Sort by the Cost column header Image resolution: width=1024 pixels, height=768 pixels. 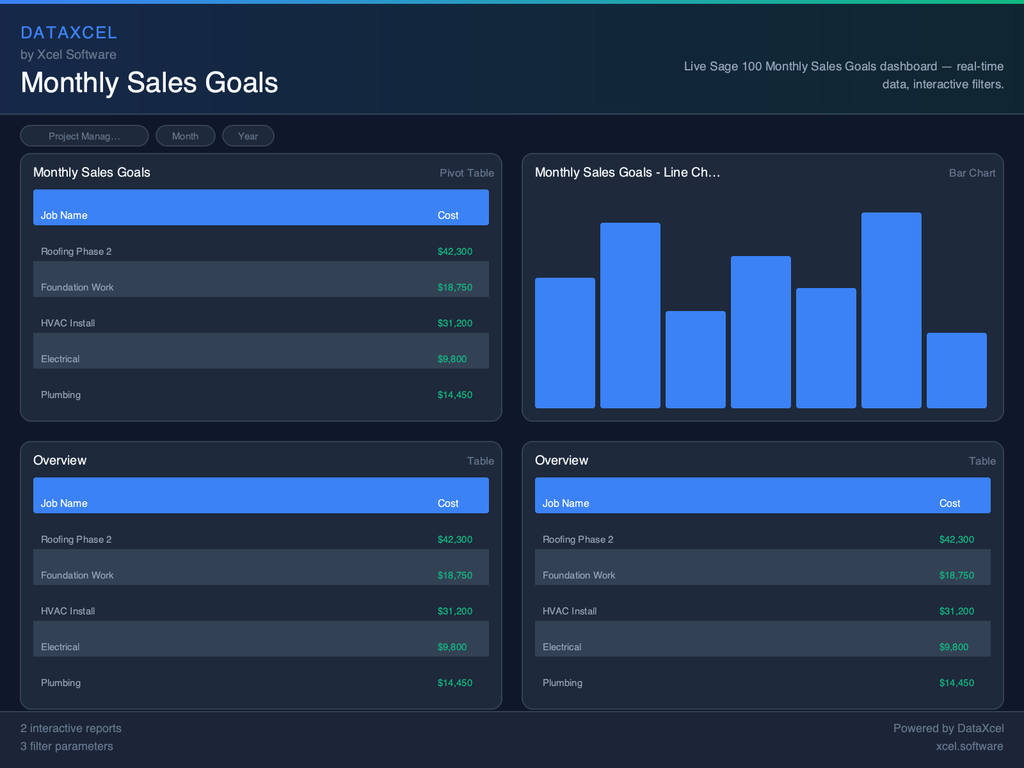tap(447, 215)
